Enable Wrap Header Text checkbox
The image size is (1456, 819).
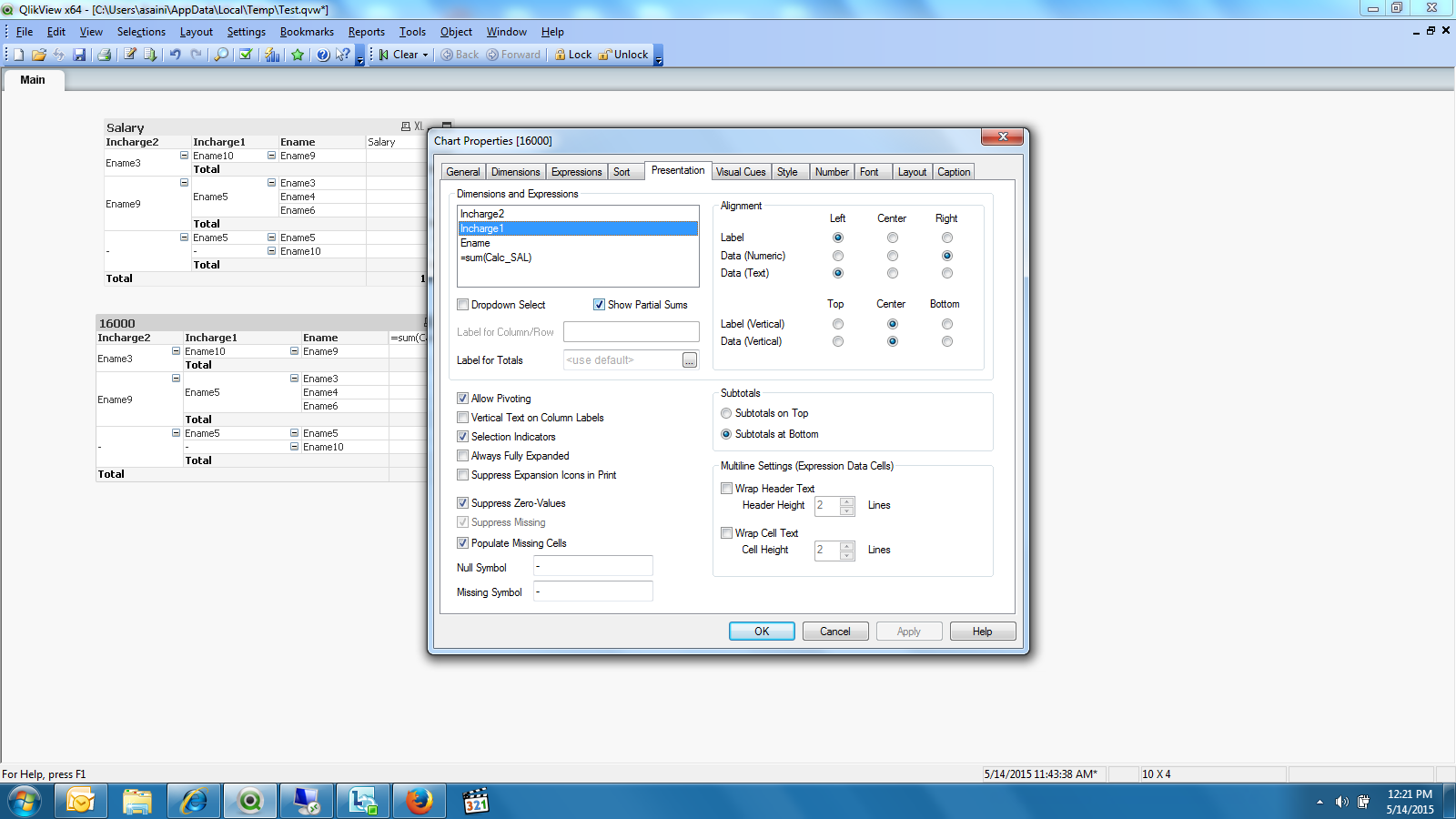(727, 489)
